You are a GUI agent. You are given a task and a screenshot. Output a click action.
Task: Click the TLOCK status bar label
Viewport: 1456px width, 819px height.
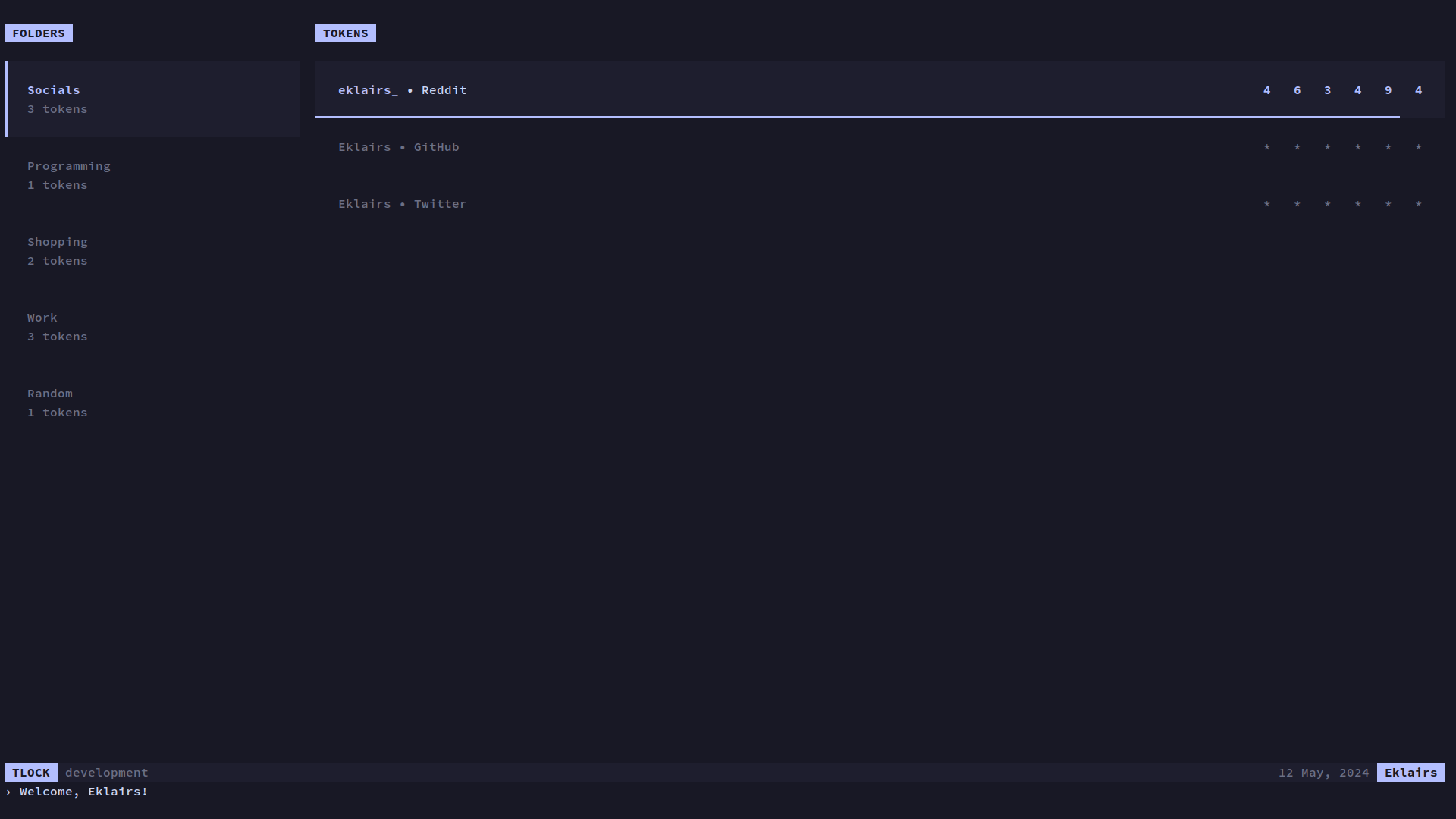(31, 772)
